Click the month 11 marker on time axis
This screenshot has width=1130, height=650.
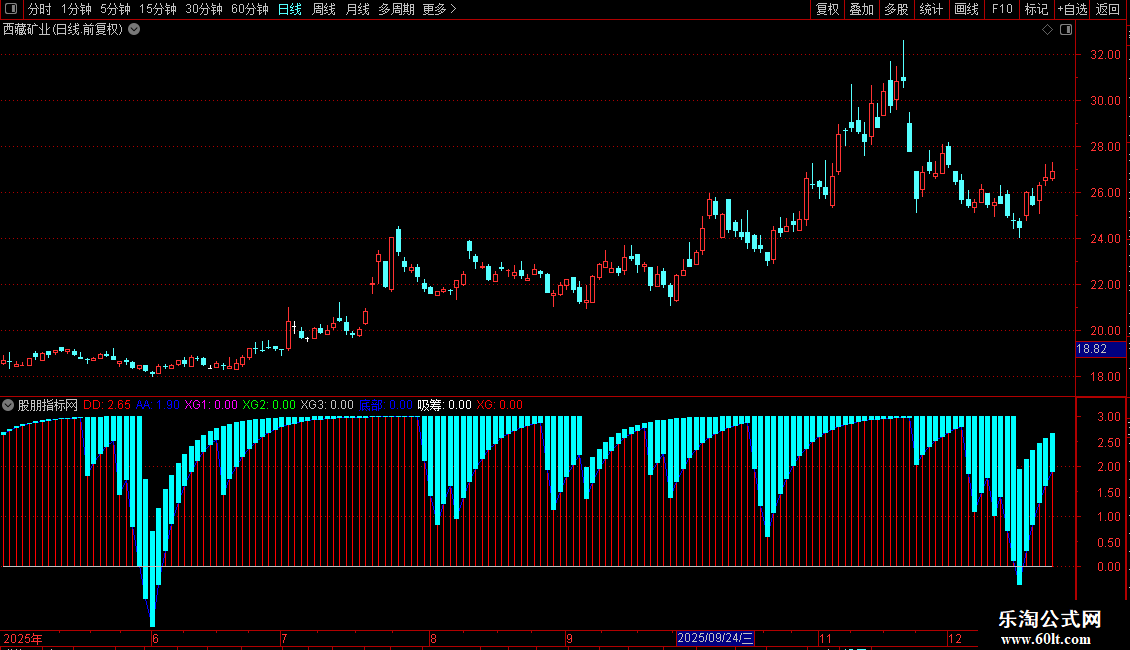point(825,638)
